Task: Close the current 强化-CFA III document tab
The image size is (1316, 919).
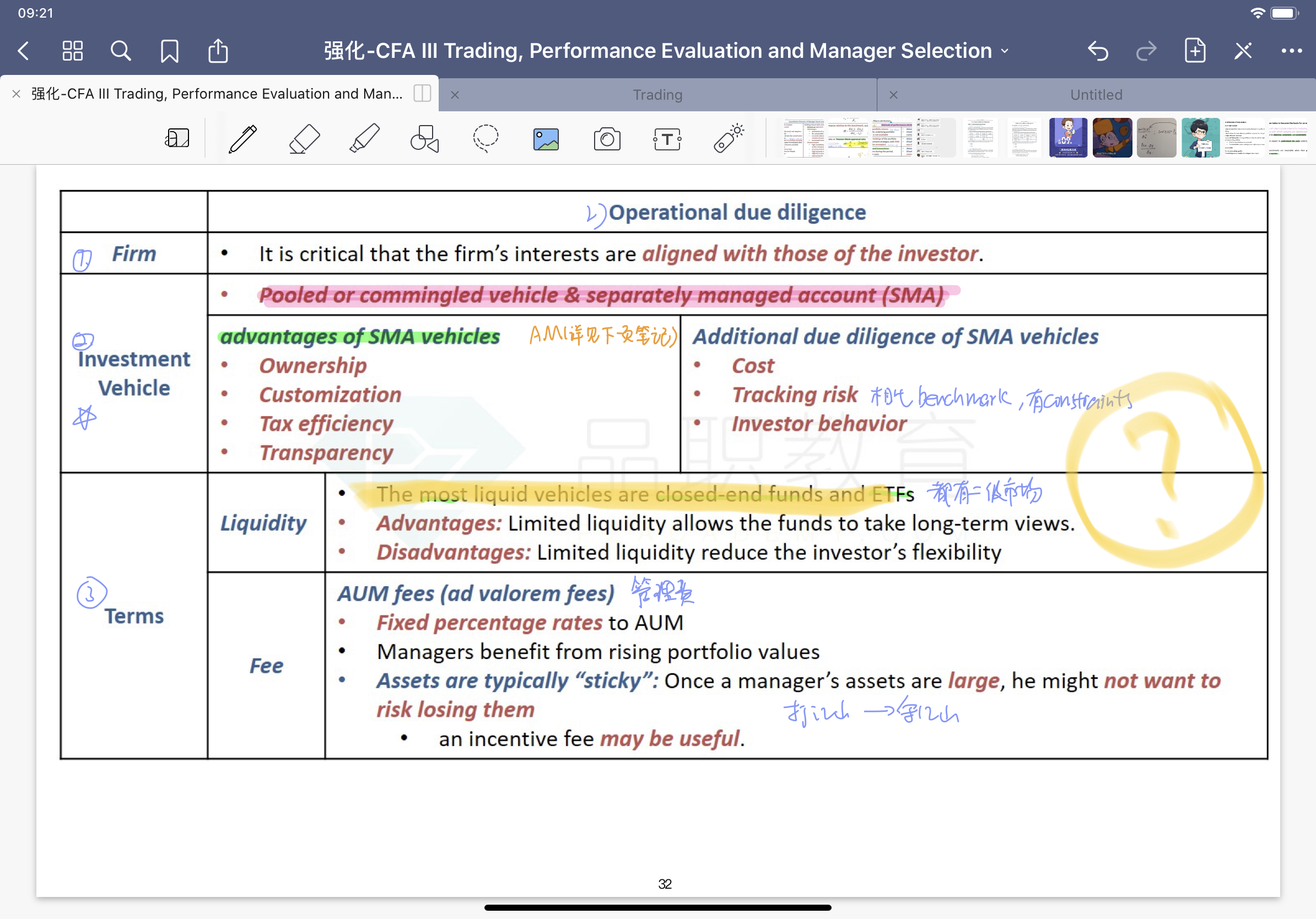Action: (x=17, y=94)
